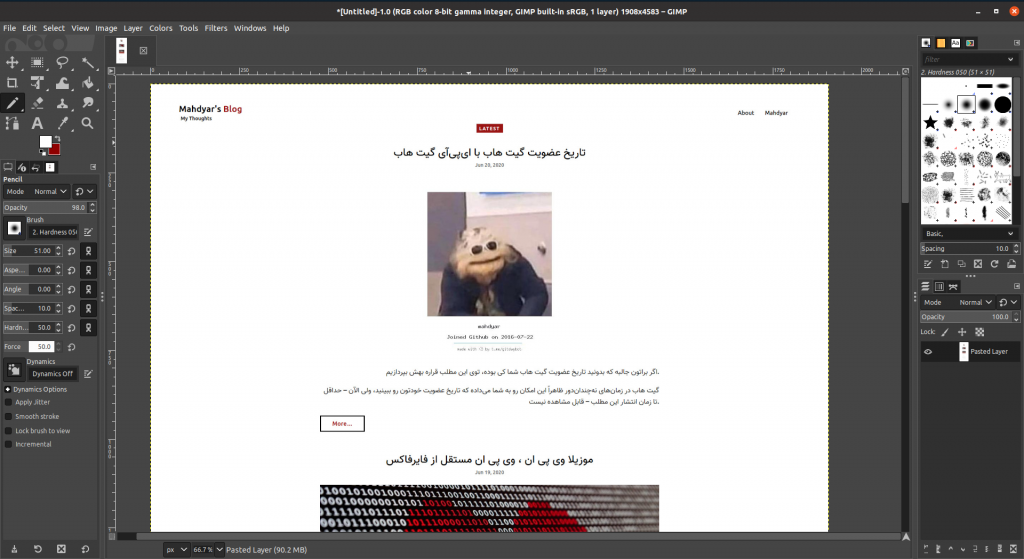Select the large solid round brush
Viewport: 1024px width, 559px height.
pos(1003,104)
